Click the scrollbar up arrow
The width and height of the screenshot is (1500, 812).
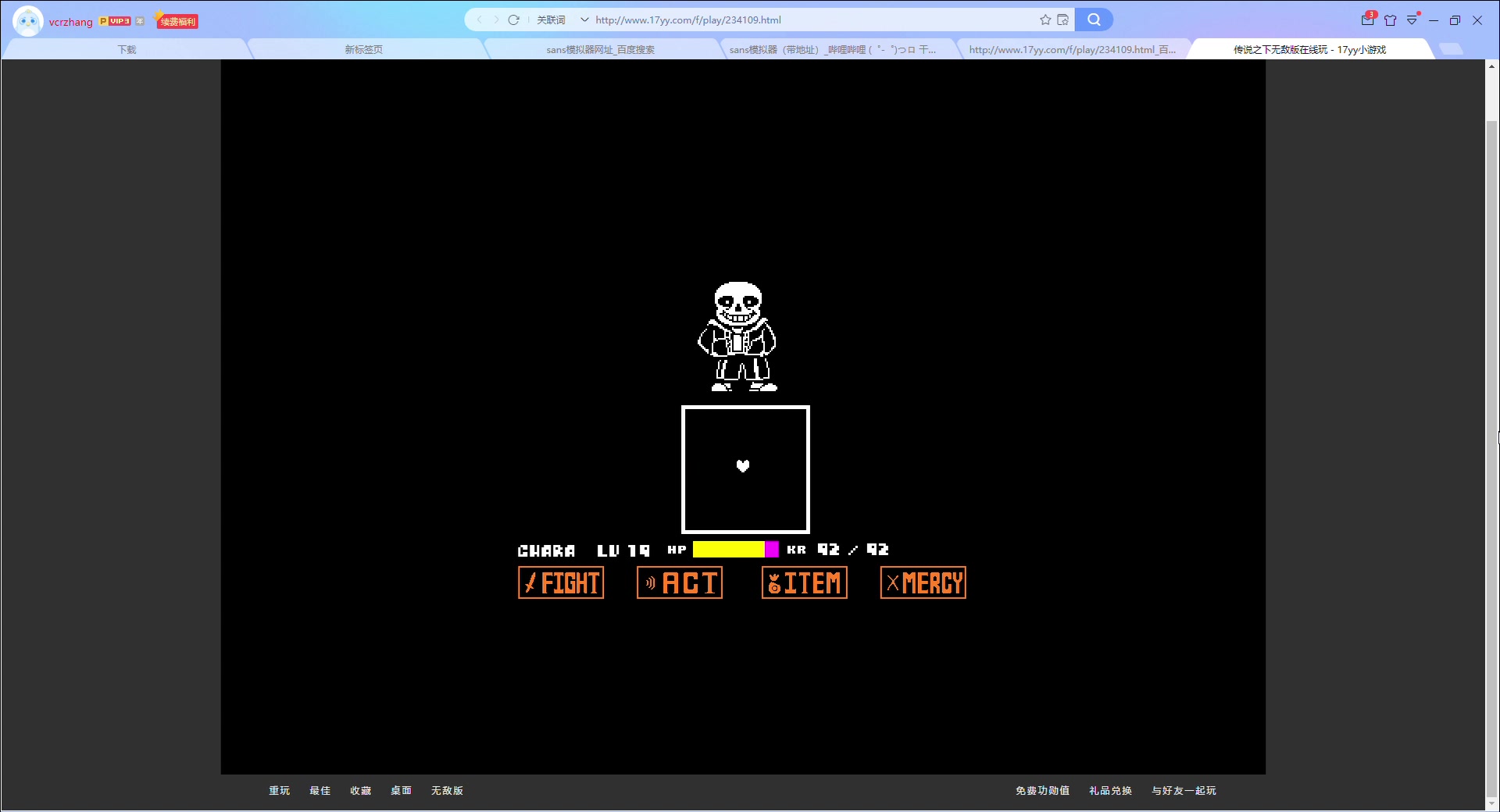pos(1492,66)
